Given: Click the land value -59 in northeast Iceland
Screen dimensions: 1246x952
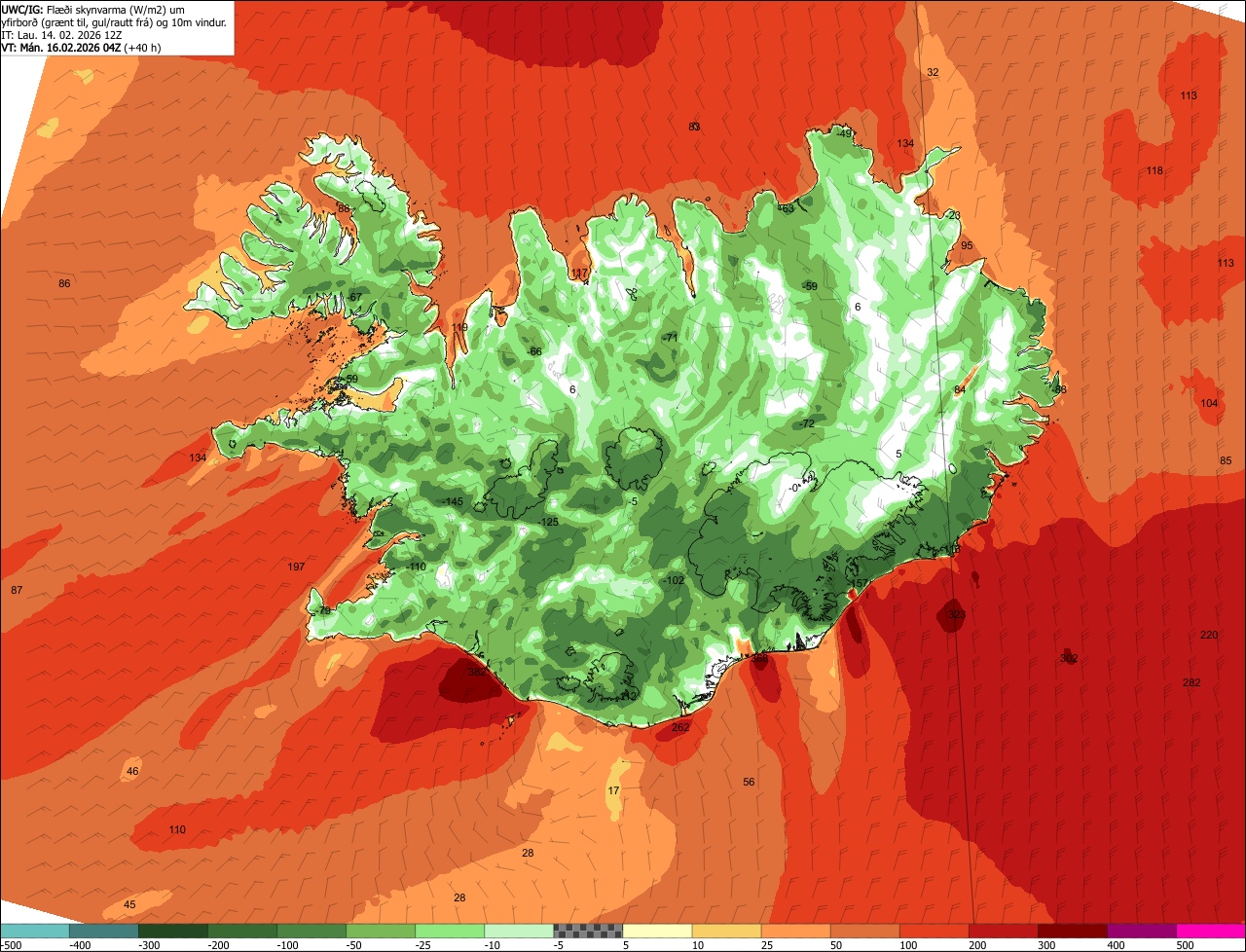Looking at the screenshot, I should pyautogui.click(x=810, y=286).
